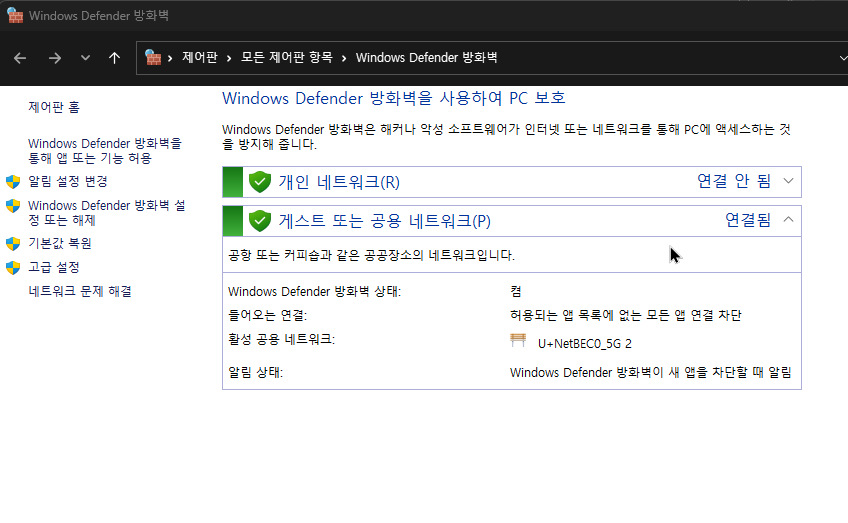This screenshot has height=523, width=848.
Task: Open 고급 설정 link
Action: click(54, 267)
